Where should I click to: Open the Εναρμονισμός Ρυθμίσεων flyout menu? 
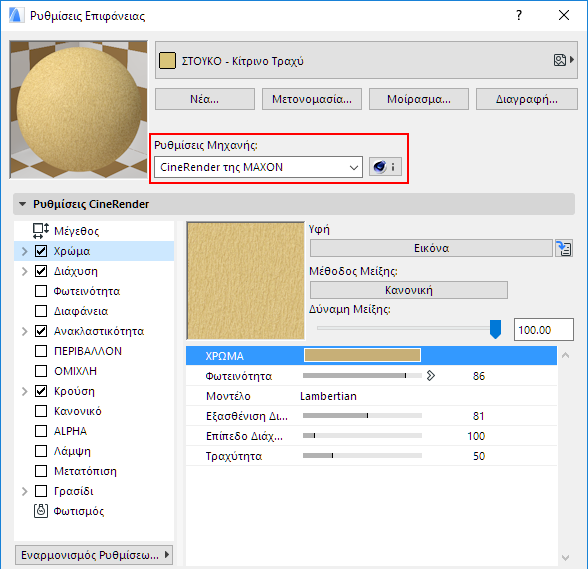click(x=94, y=555)
